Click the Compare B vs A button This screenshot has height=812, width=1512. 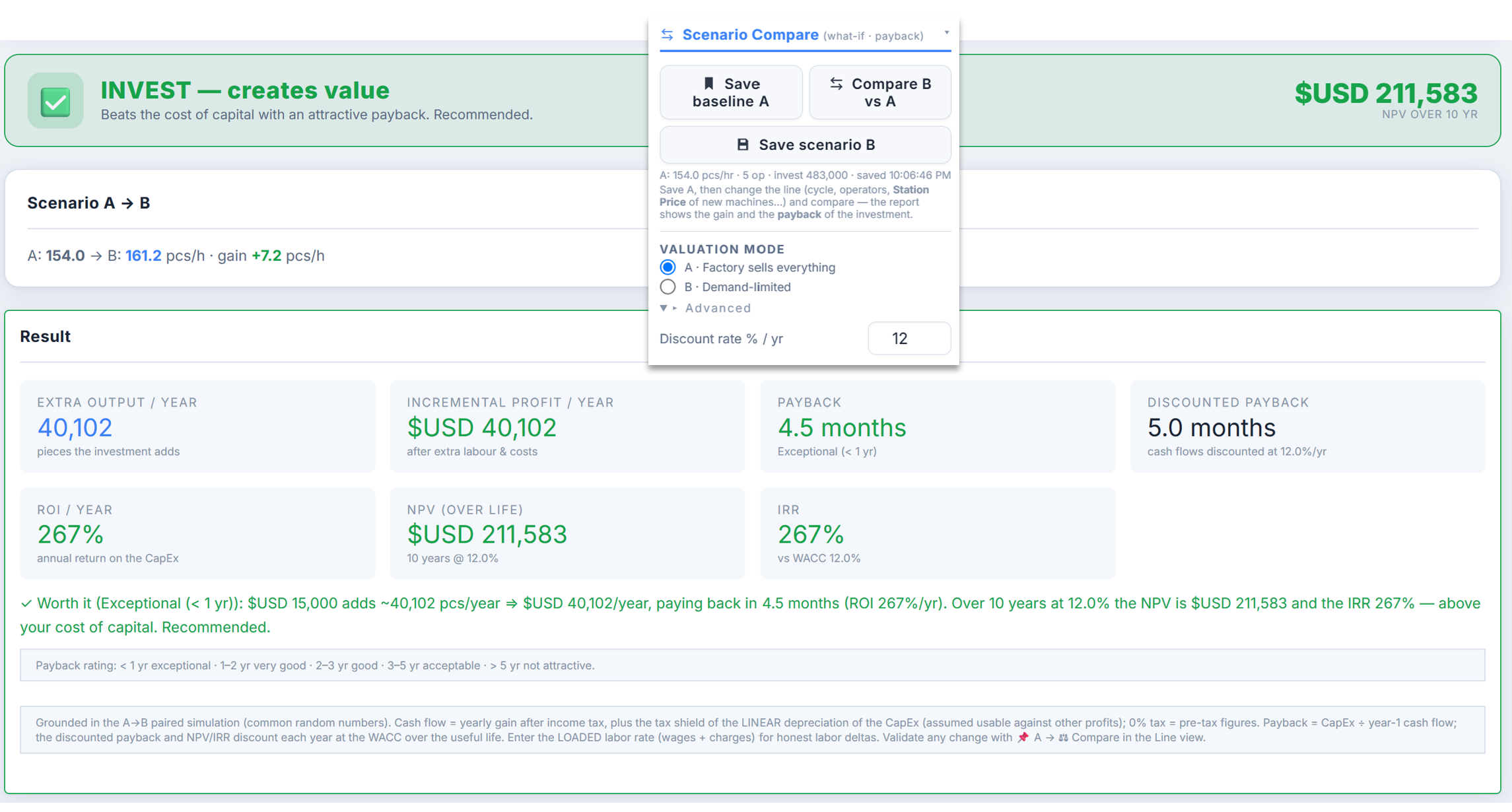(x=880, y=92)
